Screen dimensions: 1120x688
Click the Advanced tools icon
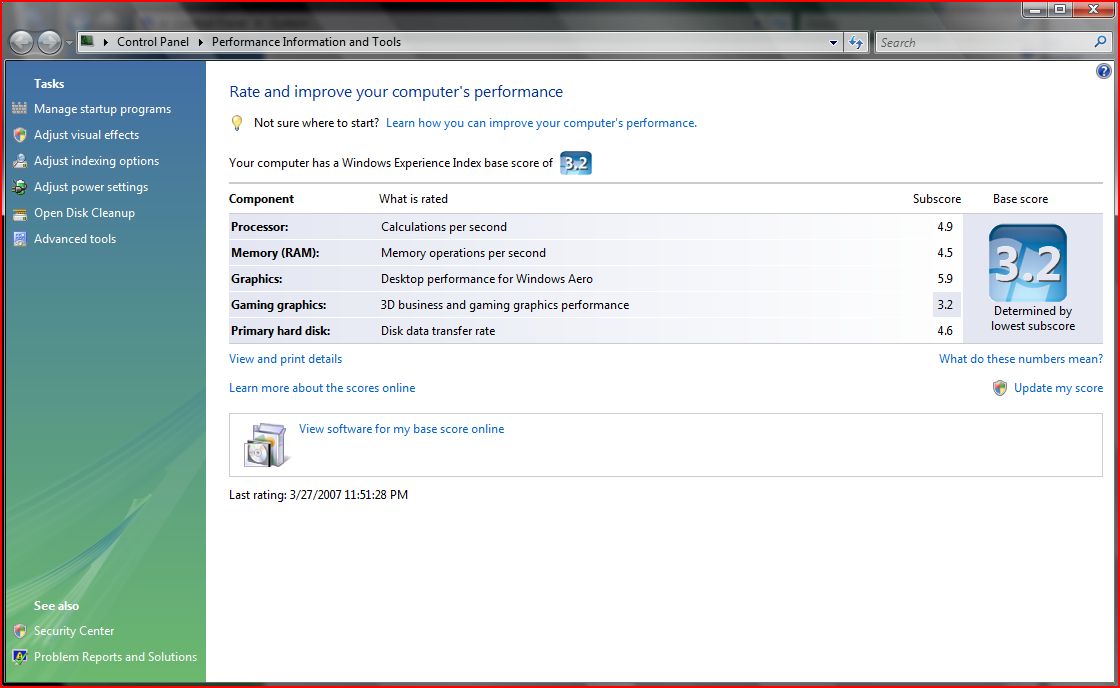(20, 239)
